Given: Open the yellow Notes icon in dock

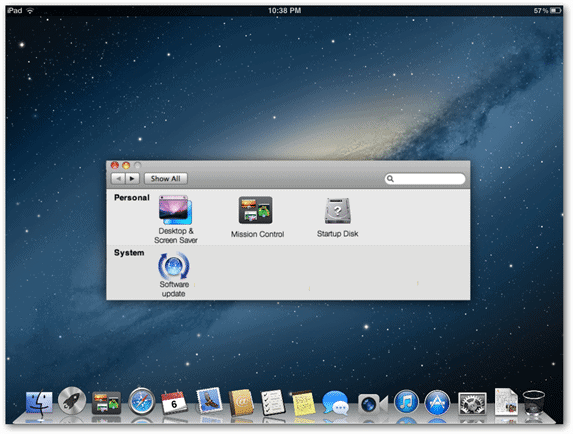Looking at the screenshot, I should 304,403.
